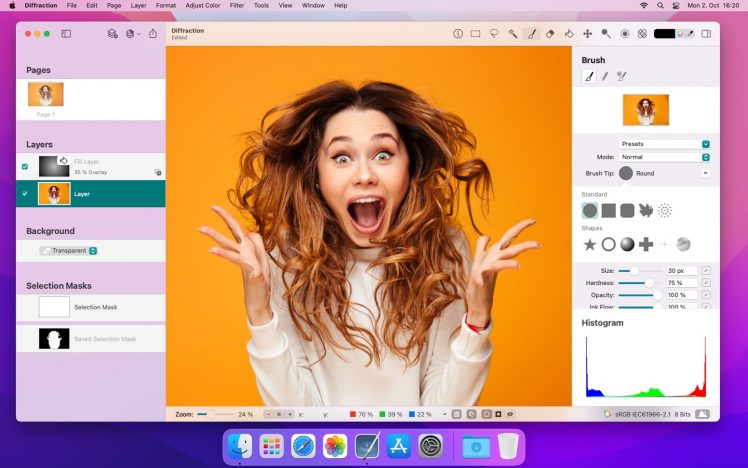Toggle visibility of the Fill Layer
748x468 pixels.
25,166
